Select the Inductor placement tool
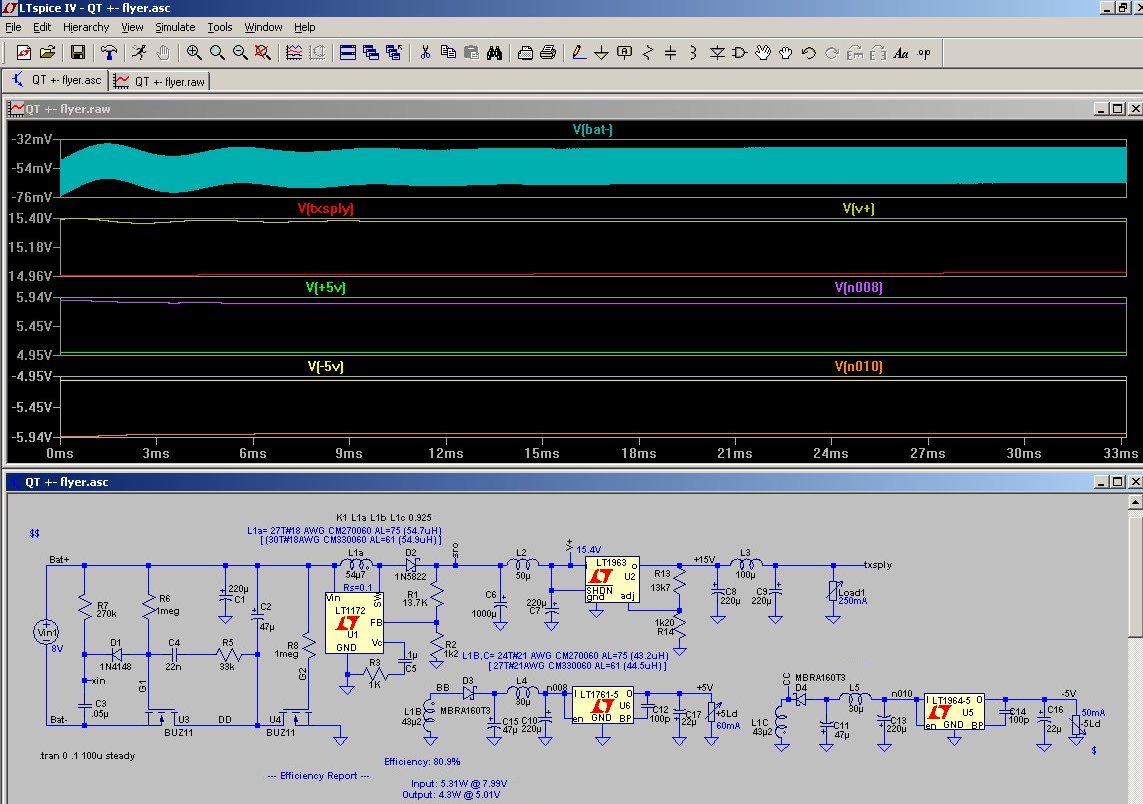The height and width of the screenshot is (804, 1143). click(693, 52)
